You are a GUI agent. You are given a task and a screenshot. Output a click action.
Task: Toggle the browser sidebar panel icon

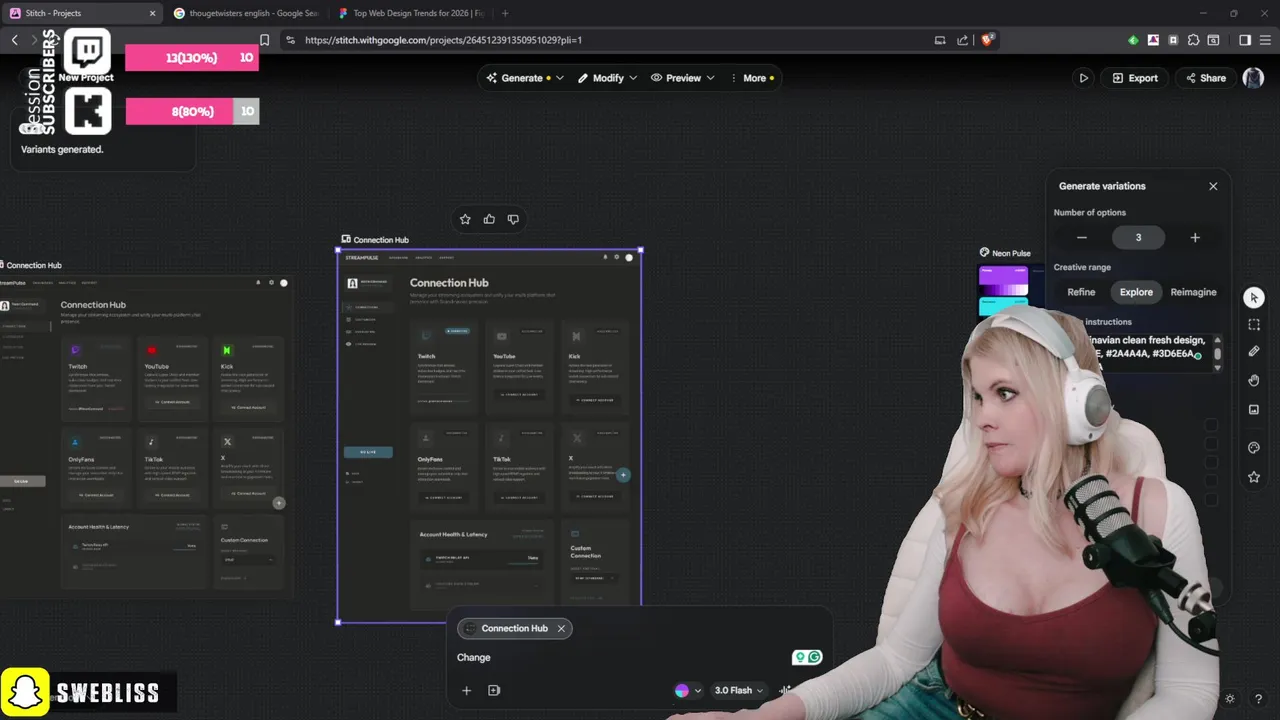[1245, 40]
